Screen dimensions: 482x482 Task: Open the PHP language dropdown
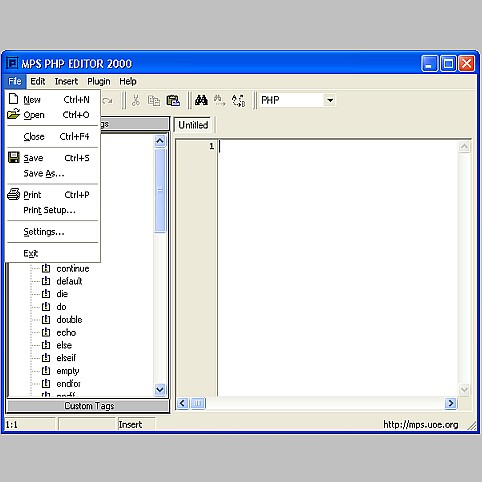[x=330, y=100]
